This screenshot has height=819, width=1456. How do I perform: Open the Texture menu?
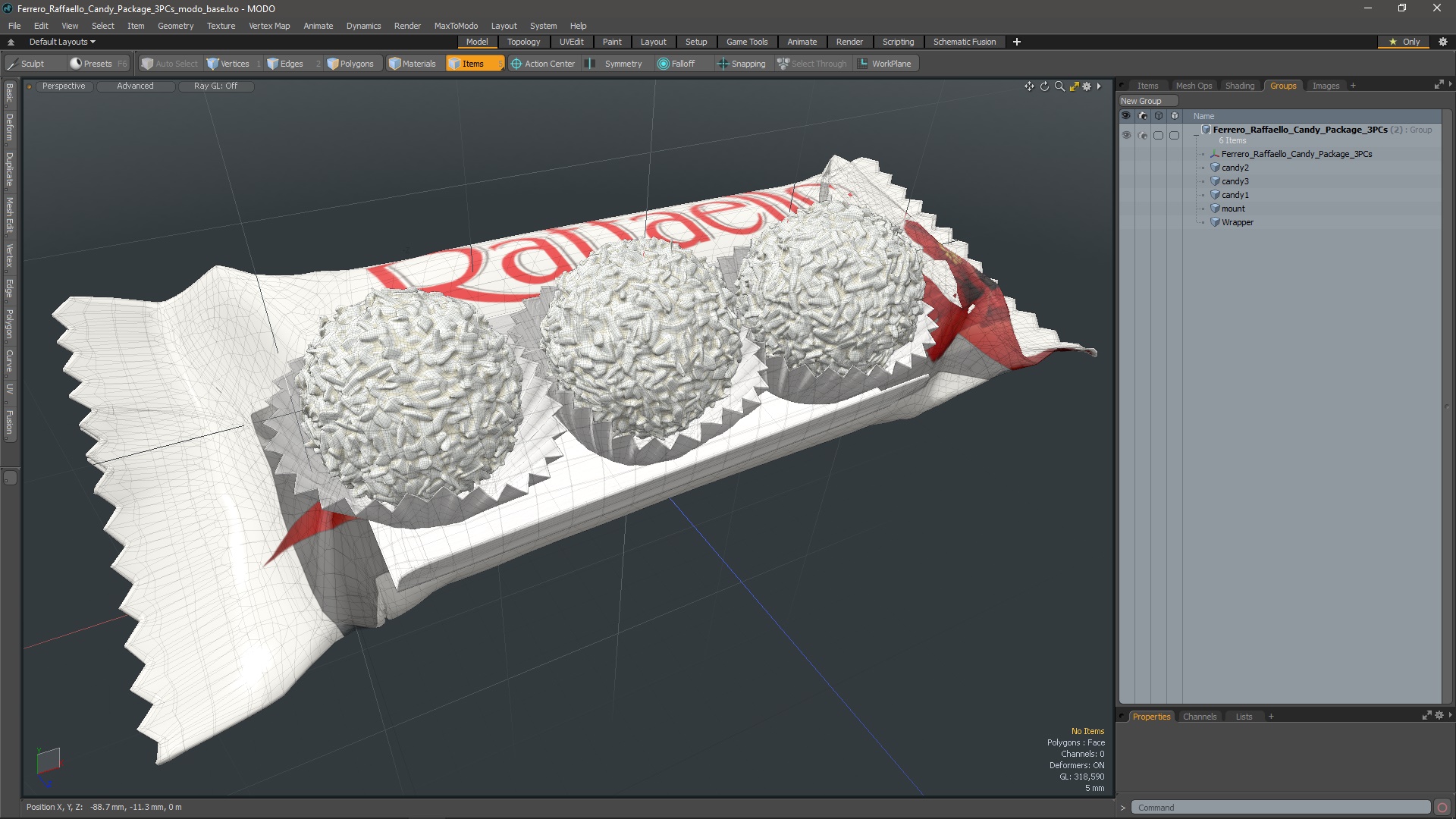221,26
